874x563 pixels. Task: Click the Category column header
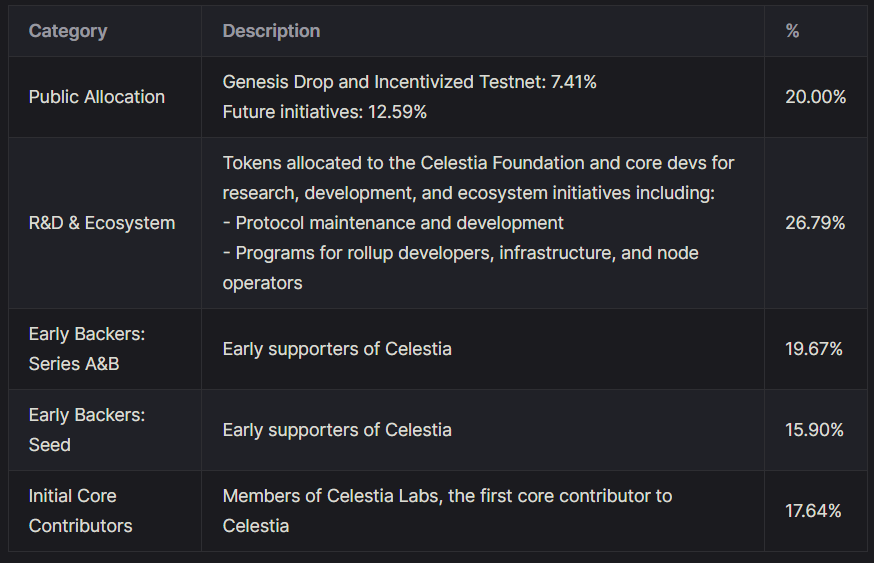[68, 31]
